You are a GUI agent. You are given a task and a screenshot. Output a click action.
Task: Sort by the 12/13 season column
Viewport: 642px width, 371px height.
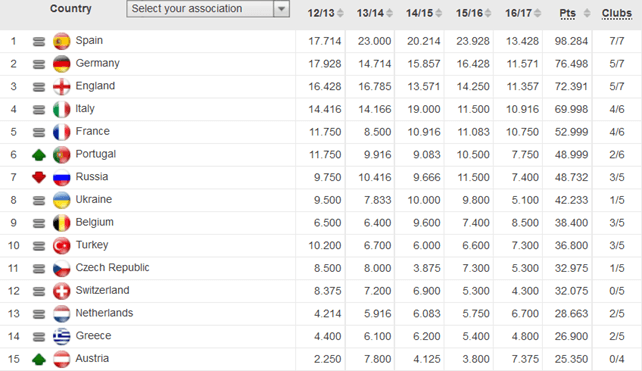click(326, 13)
